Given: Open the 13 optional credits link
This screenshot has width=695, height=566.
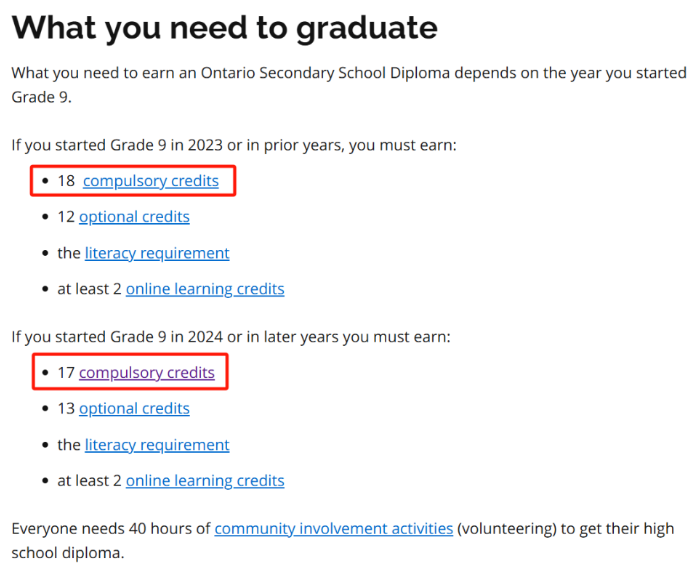Looking at the screenshot, I should (134, 409).
